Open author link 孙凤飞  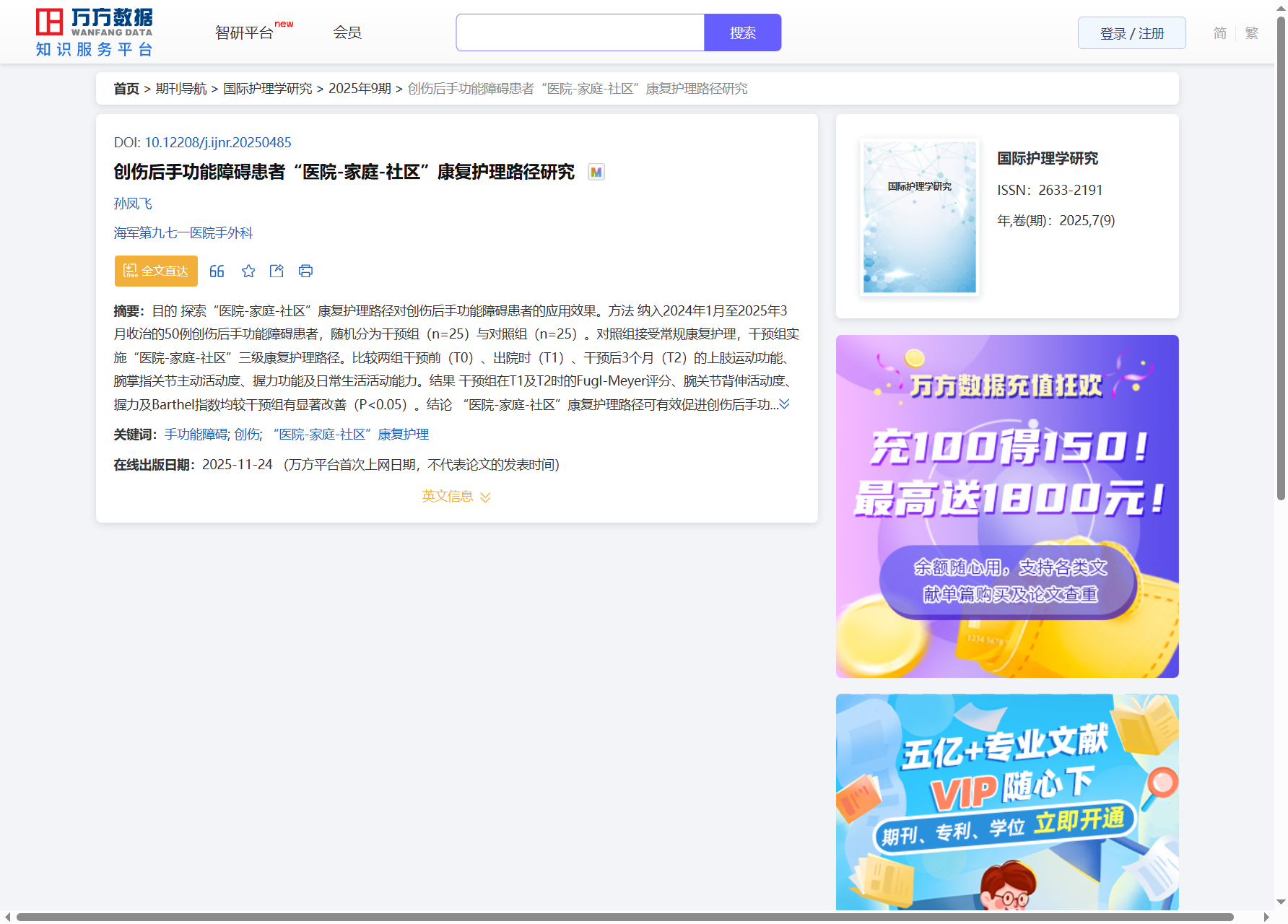click(x=133, y=204)
